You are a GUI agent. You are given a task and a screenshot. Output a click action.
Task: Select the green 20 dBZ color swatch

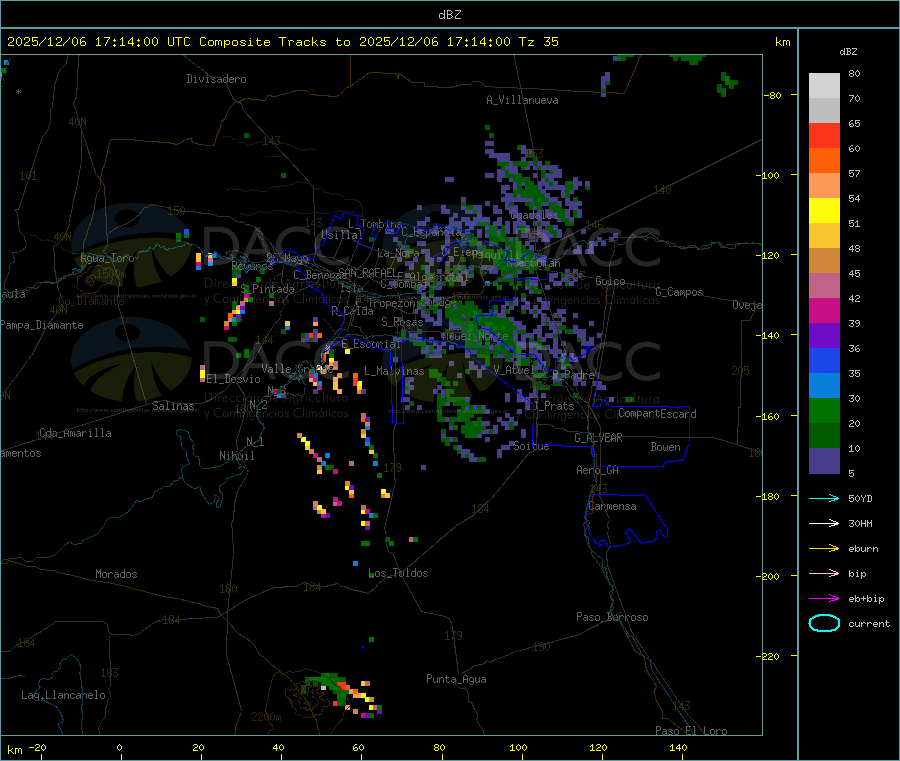[824, 410]
